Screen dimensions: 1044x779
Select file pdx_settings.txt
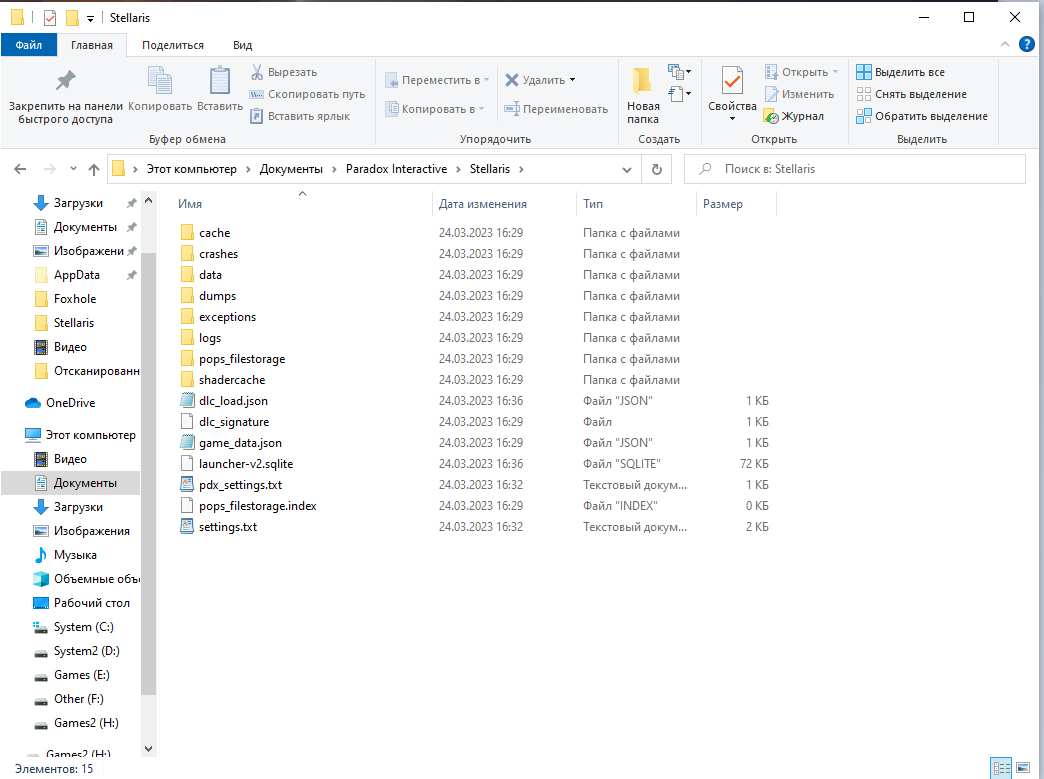(x=240, y=485)
